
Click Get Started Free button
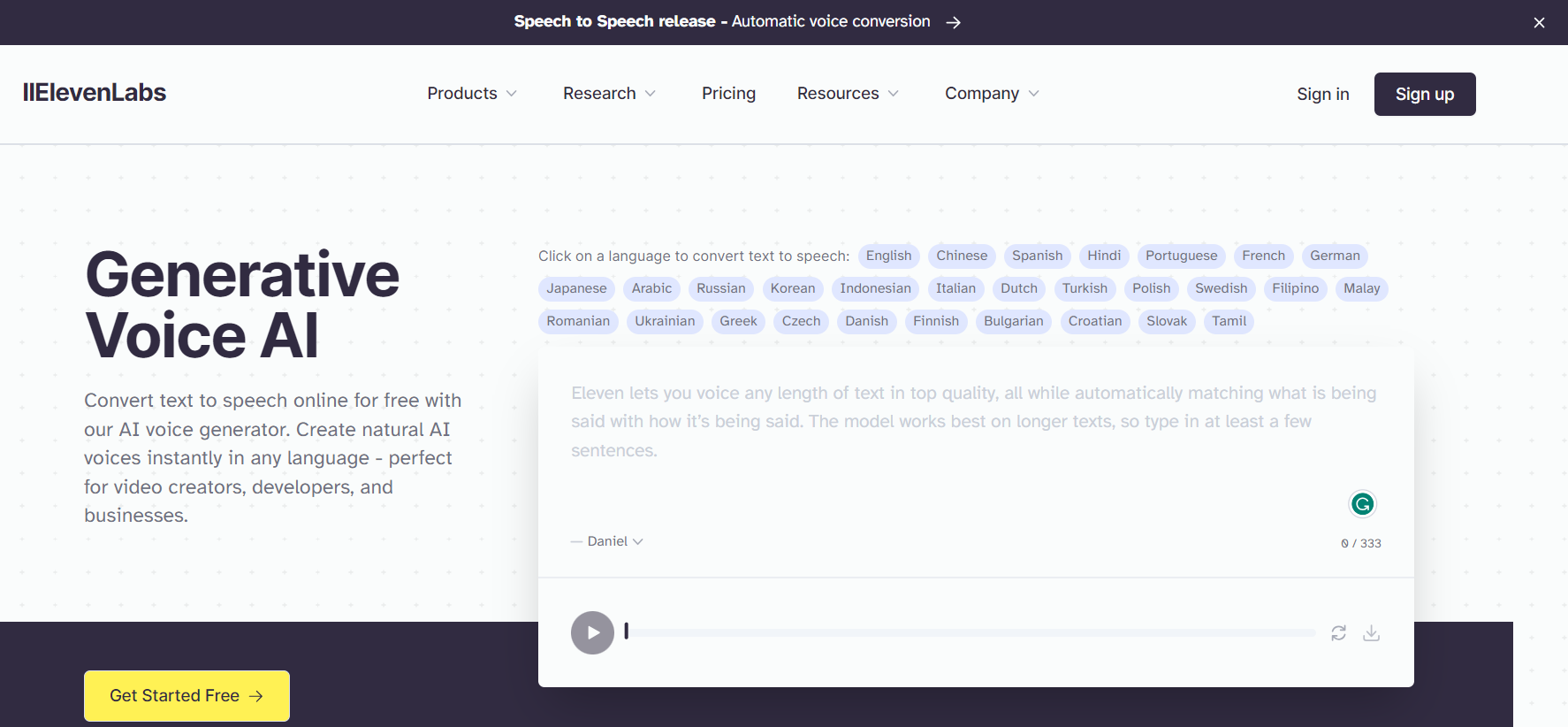(x=186, y=696)
